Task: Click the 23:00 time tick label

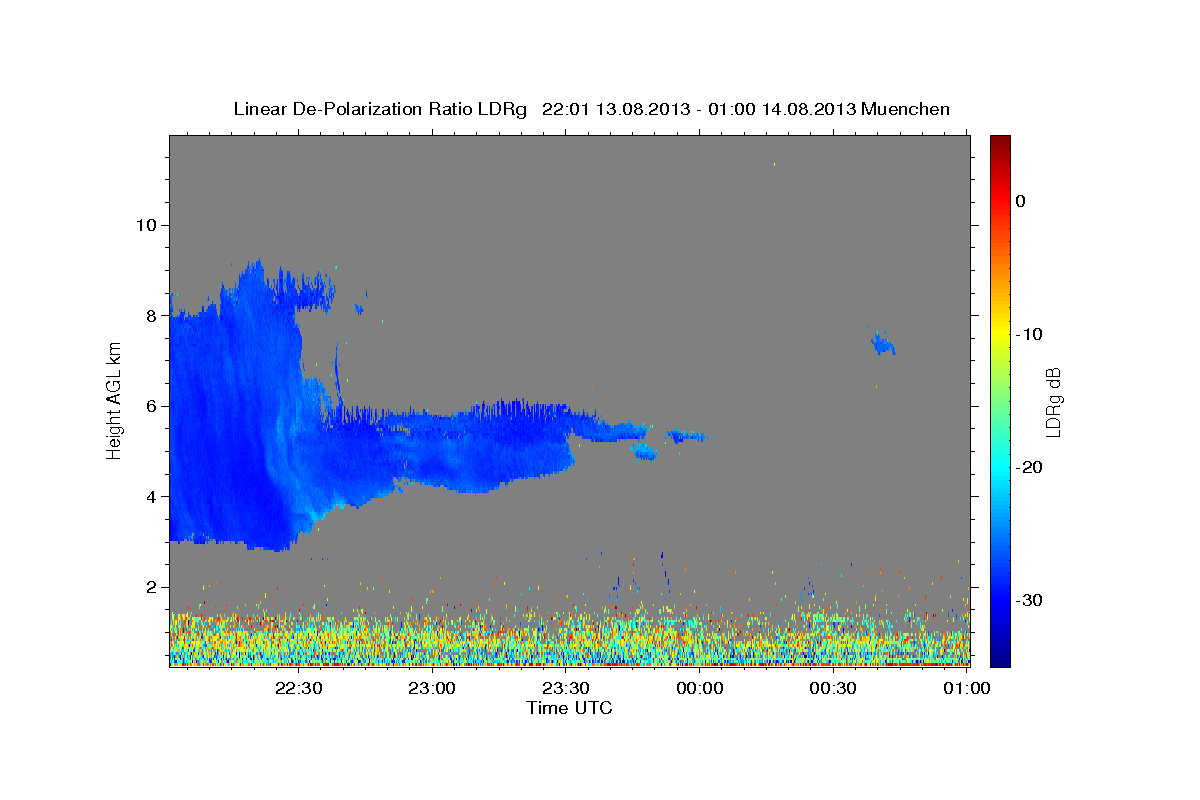Action: 432,688
